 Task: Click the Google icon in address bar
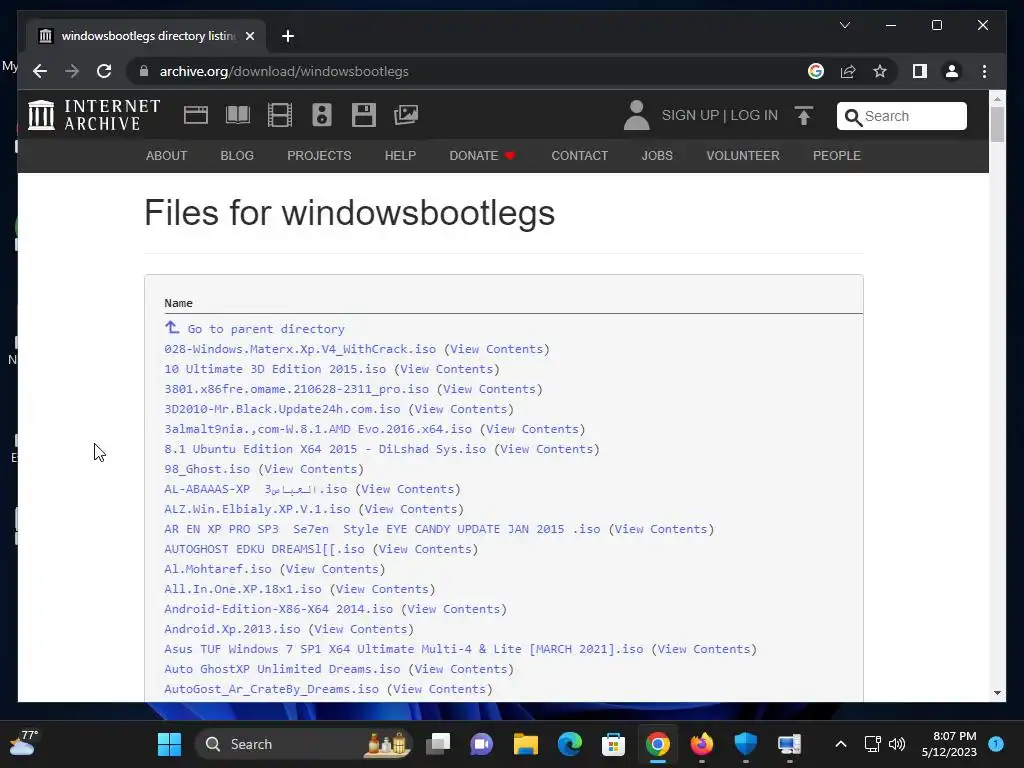point(816,71)
